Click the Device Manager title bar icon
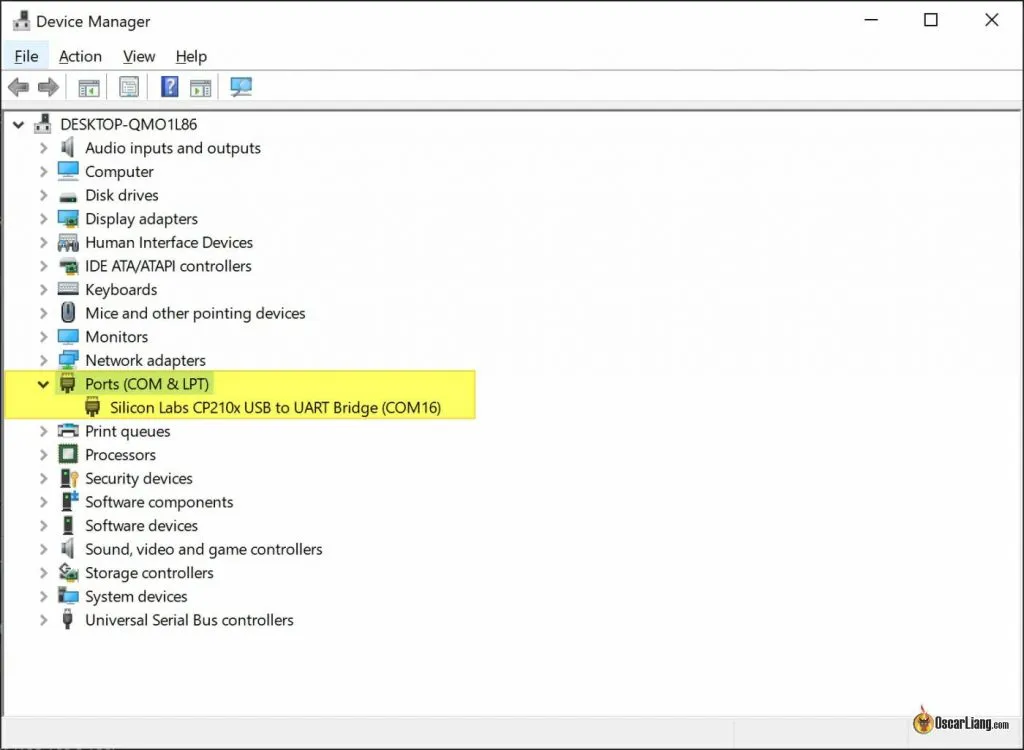This screenshot has width=1024, height=750. tap(22, 21)
